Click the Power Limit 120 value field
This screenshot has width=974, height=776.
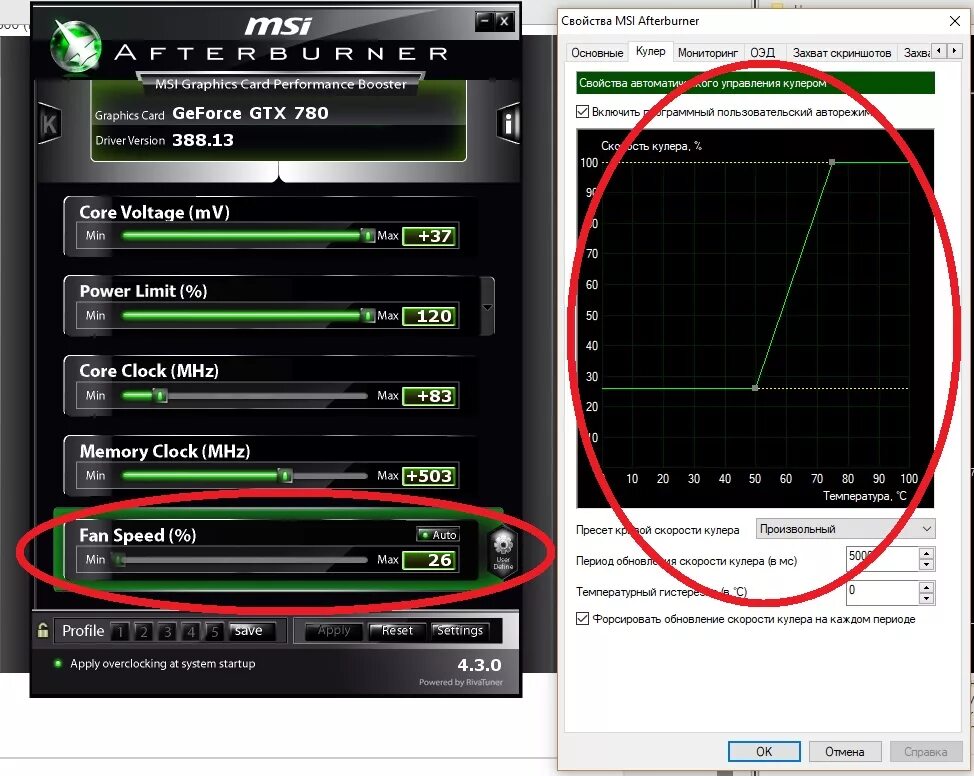click(x=430, y=316)
